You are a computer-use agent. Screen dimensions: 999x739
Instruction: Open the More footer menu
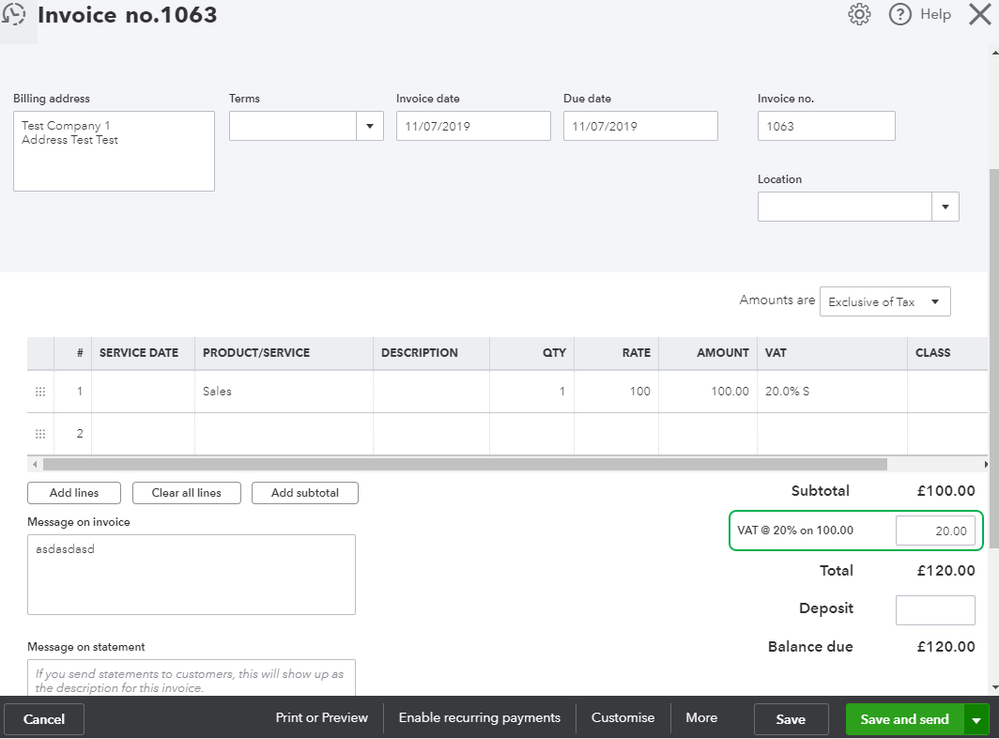click(x=701, y=718)
